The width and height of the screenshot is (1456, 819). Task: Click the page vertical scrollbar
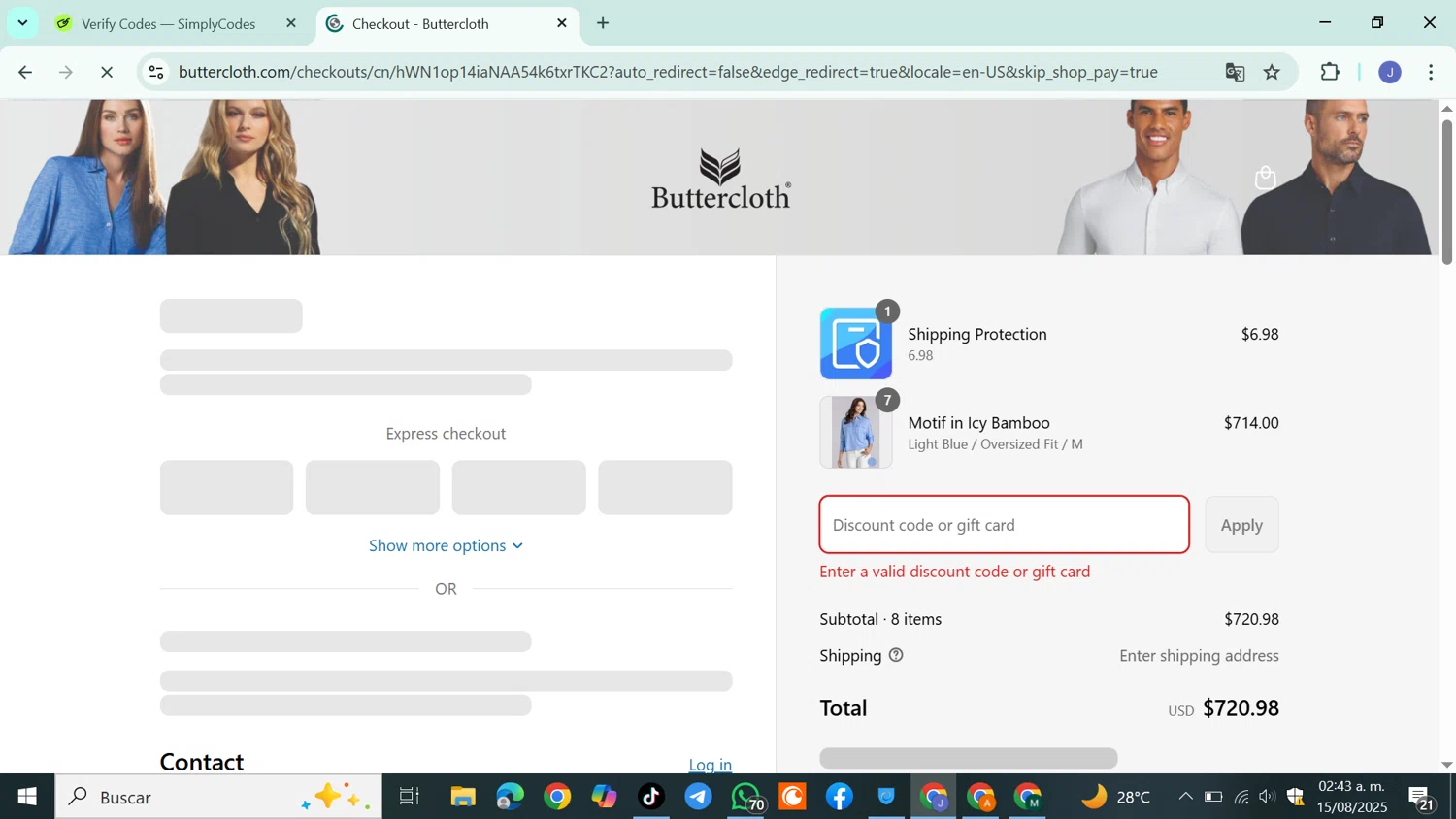coord(1447,190)
